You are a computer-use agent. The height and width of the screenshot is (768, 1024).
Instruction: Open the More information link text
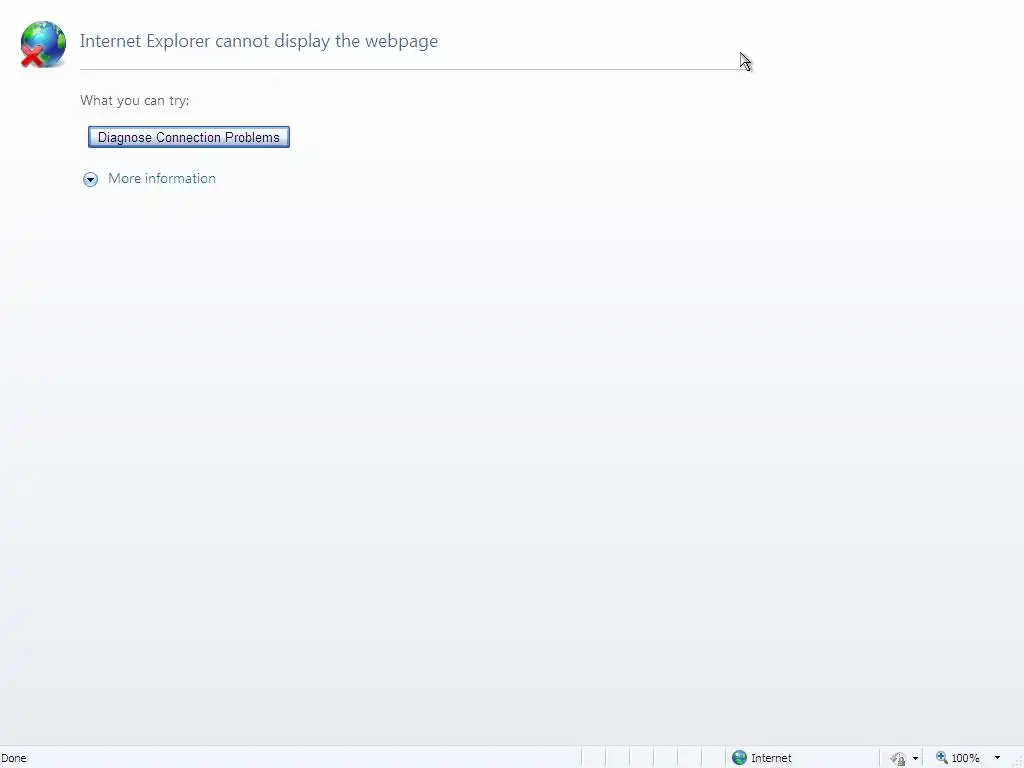(x=162, y=178)
